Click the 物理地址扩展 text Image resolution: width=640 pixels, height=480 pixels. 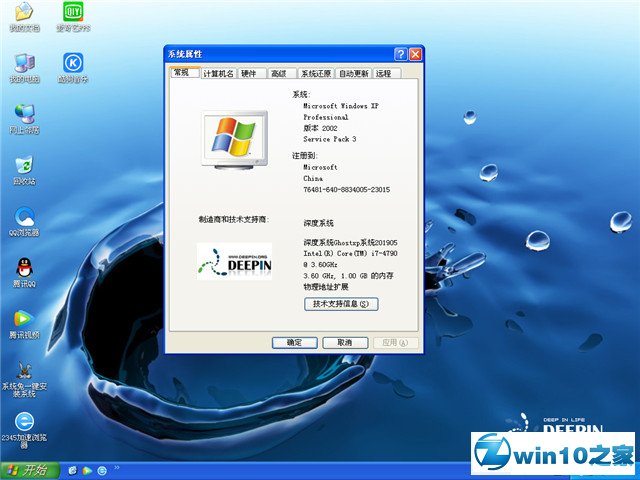point(326,287)
